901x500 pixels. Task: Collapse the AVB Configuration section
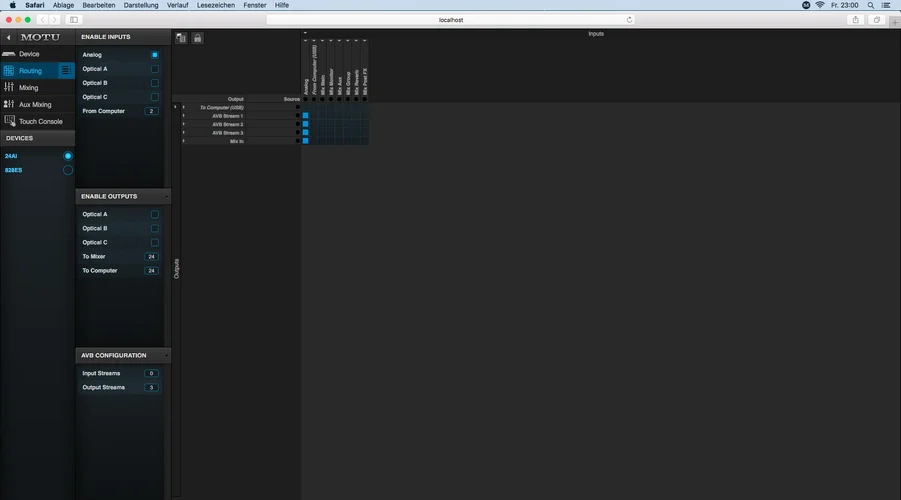[x=167, y=355]
